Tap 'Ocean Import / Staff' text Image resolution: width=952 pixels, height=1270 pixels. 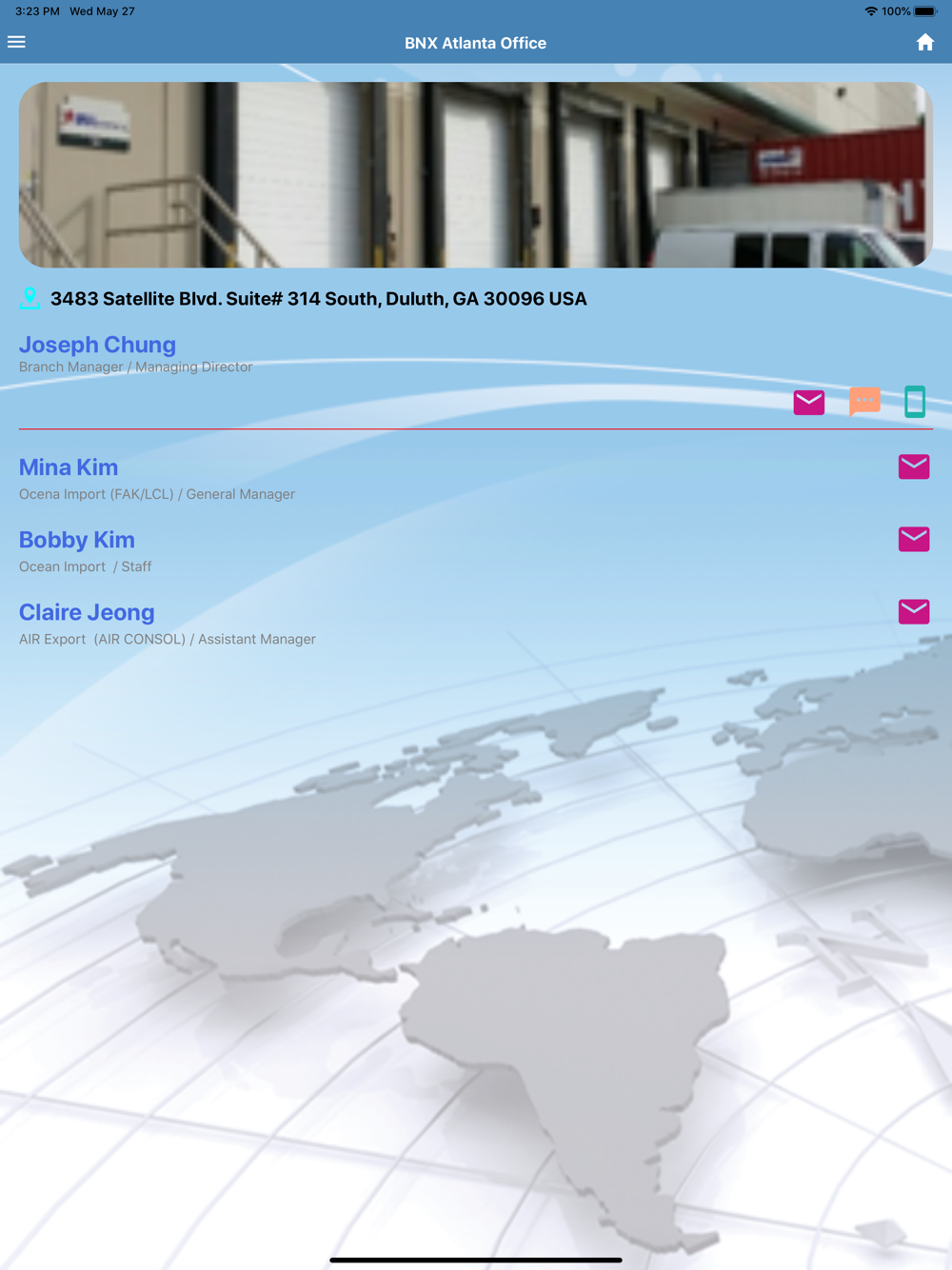pos(85,566)
